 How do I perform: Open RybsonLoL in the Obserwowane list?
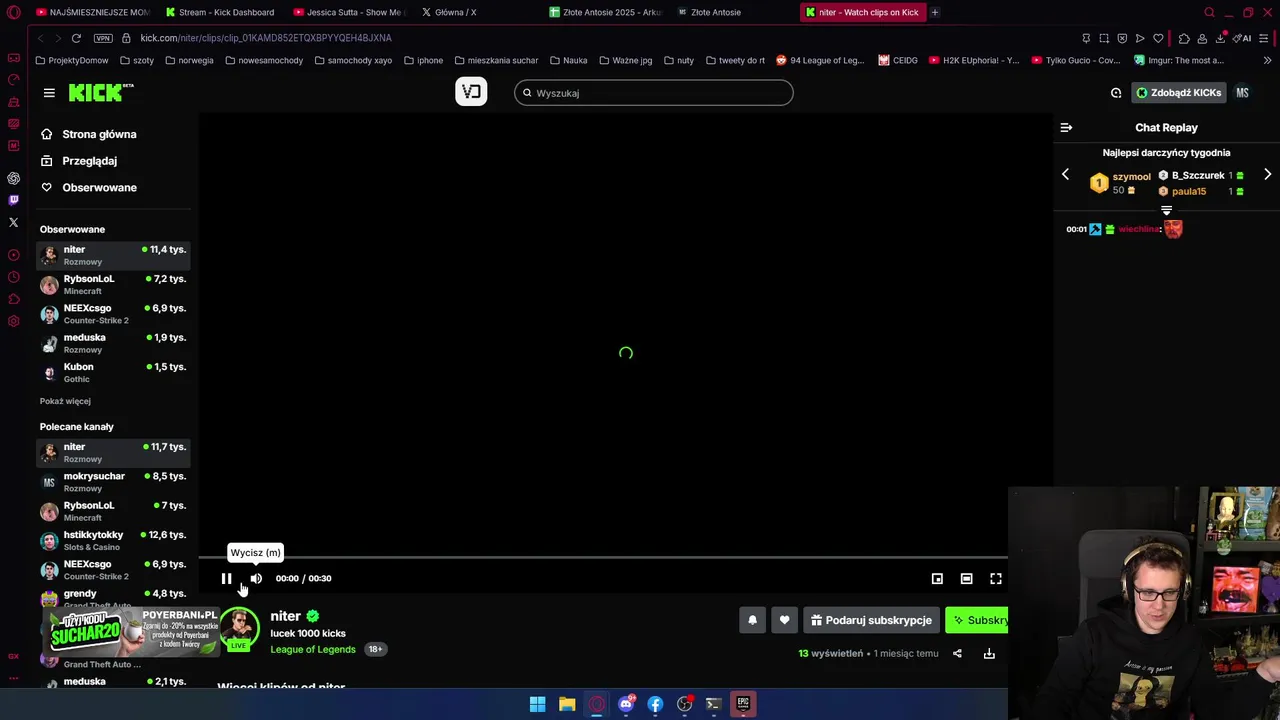pyautogui.click(x=113, y=284)
